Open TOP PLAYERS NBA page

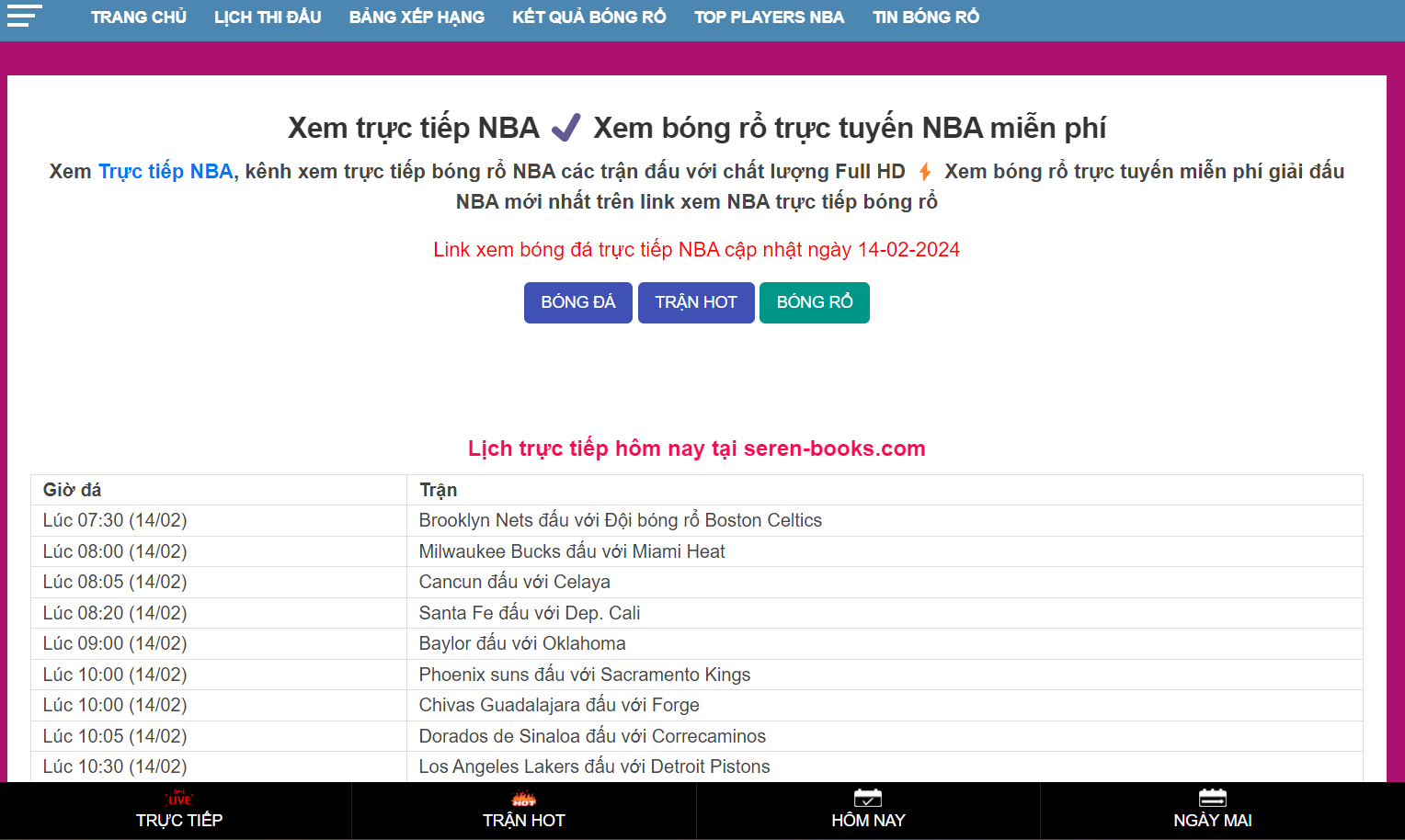coord(769,17)
